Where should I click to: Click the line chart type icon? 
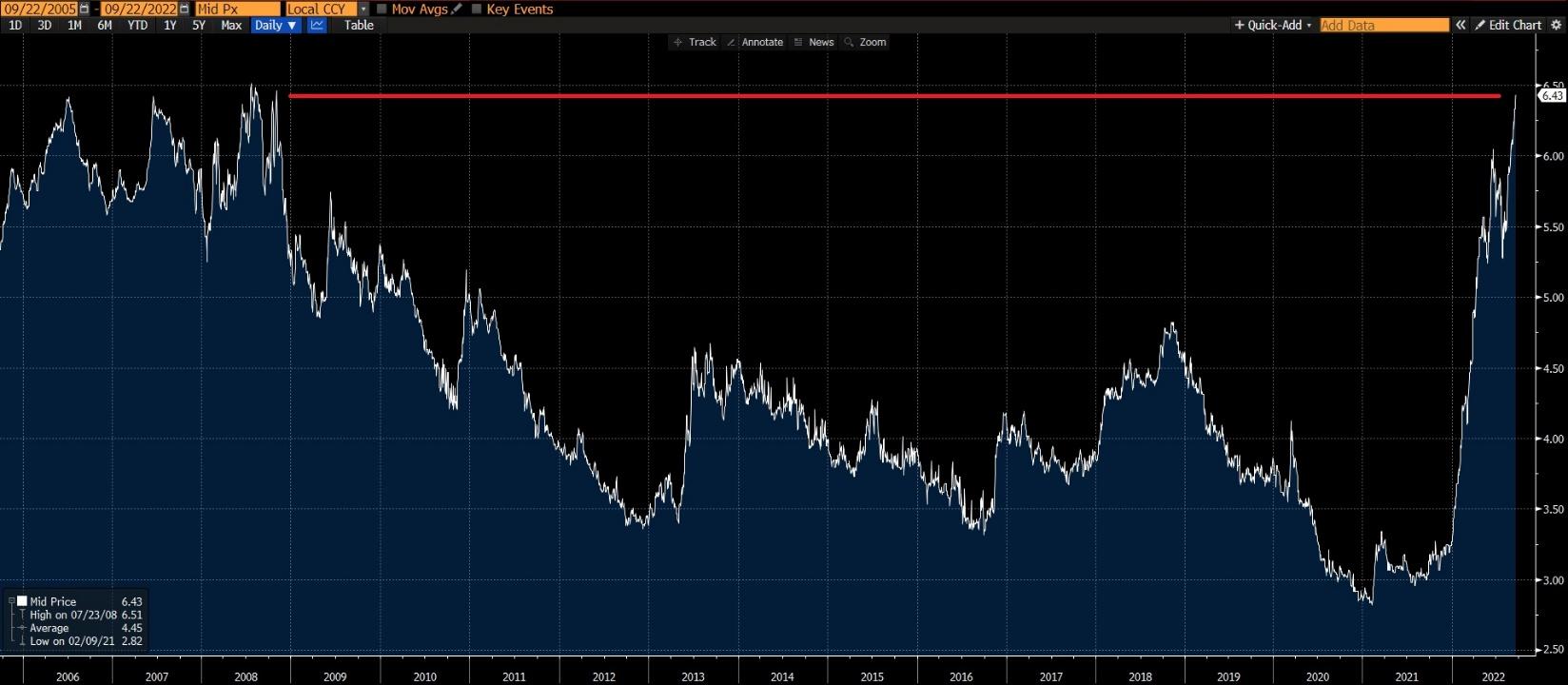pyautogui.click(x=317, y=26)
